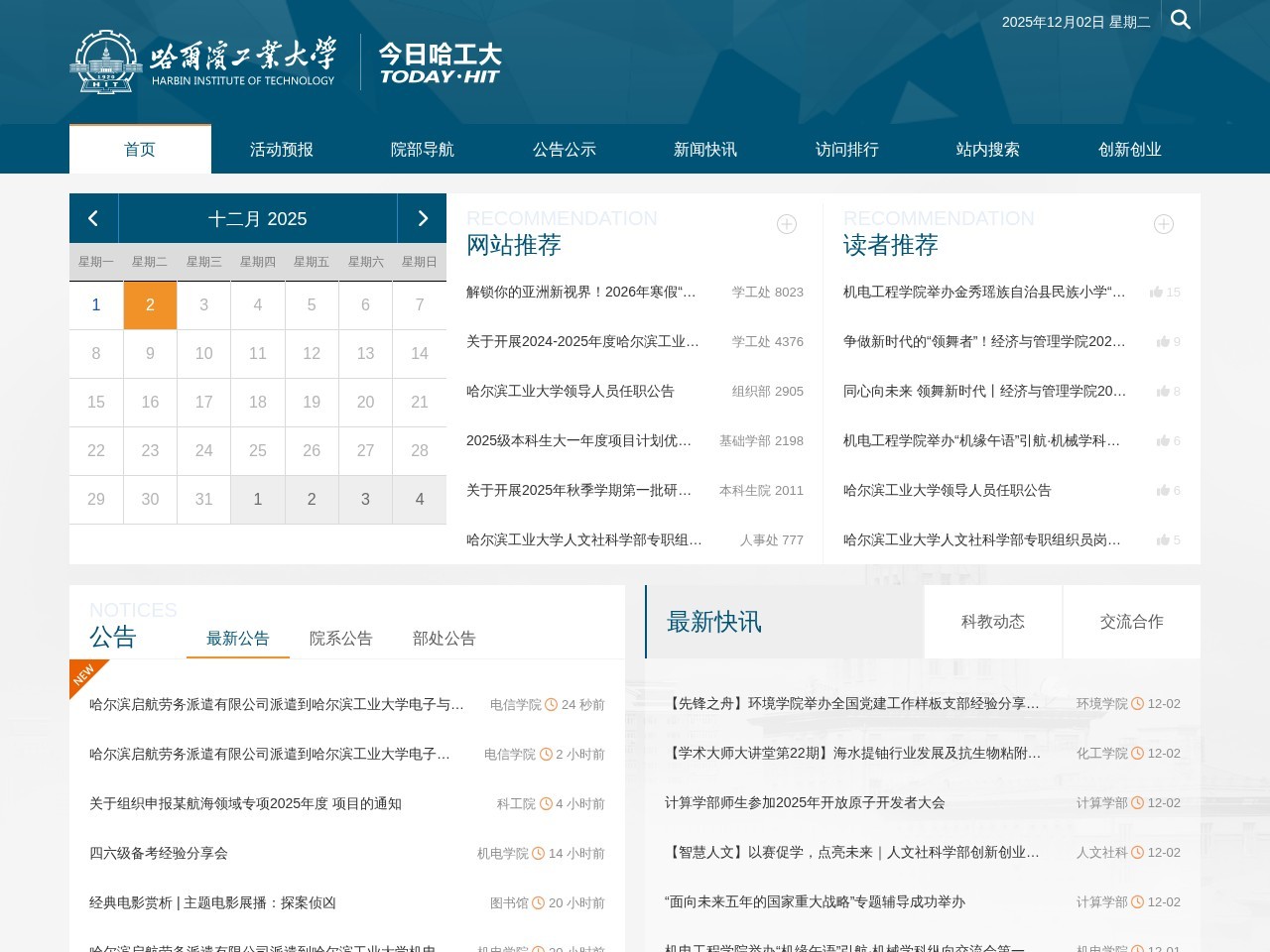This screenshot has width=1270, height=952.
Task: Click the 今日哈工大 TODAY·HIT logo
Action: tap(440, 61)
